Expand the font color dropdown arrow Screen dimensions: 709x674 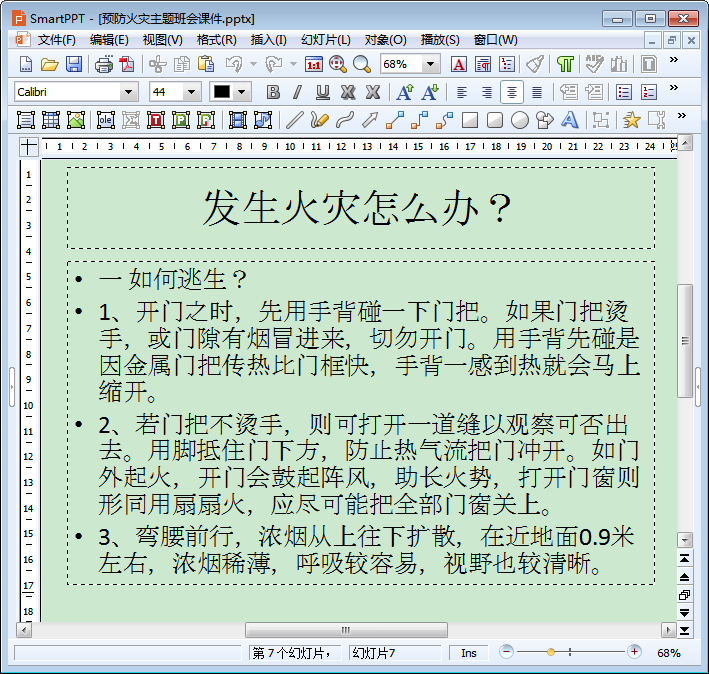(242, 92)
